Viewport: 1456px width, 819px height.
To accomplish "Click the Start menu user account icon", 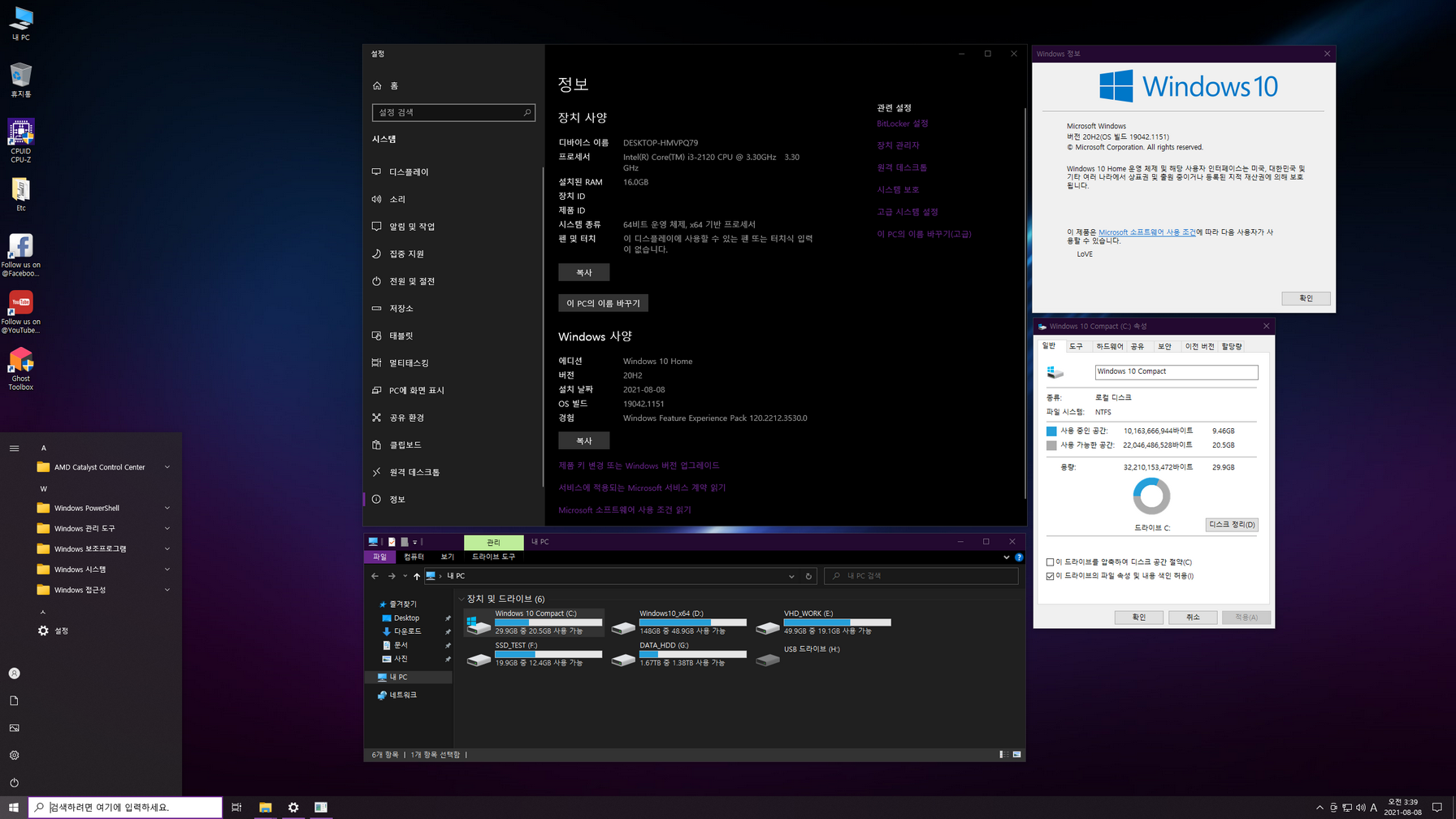I will click(x=14, y=674).
